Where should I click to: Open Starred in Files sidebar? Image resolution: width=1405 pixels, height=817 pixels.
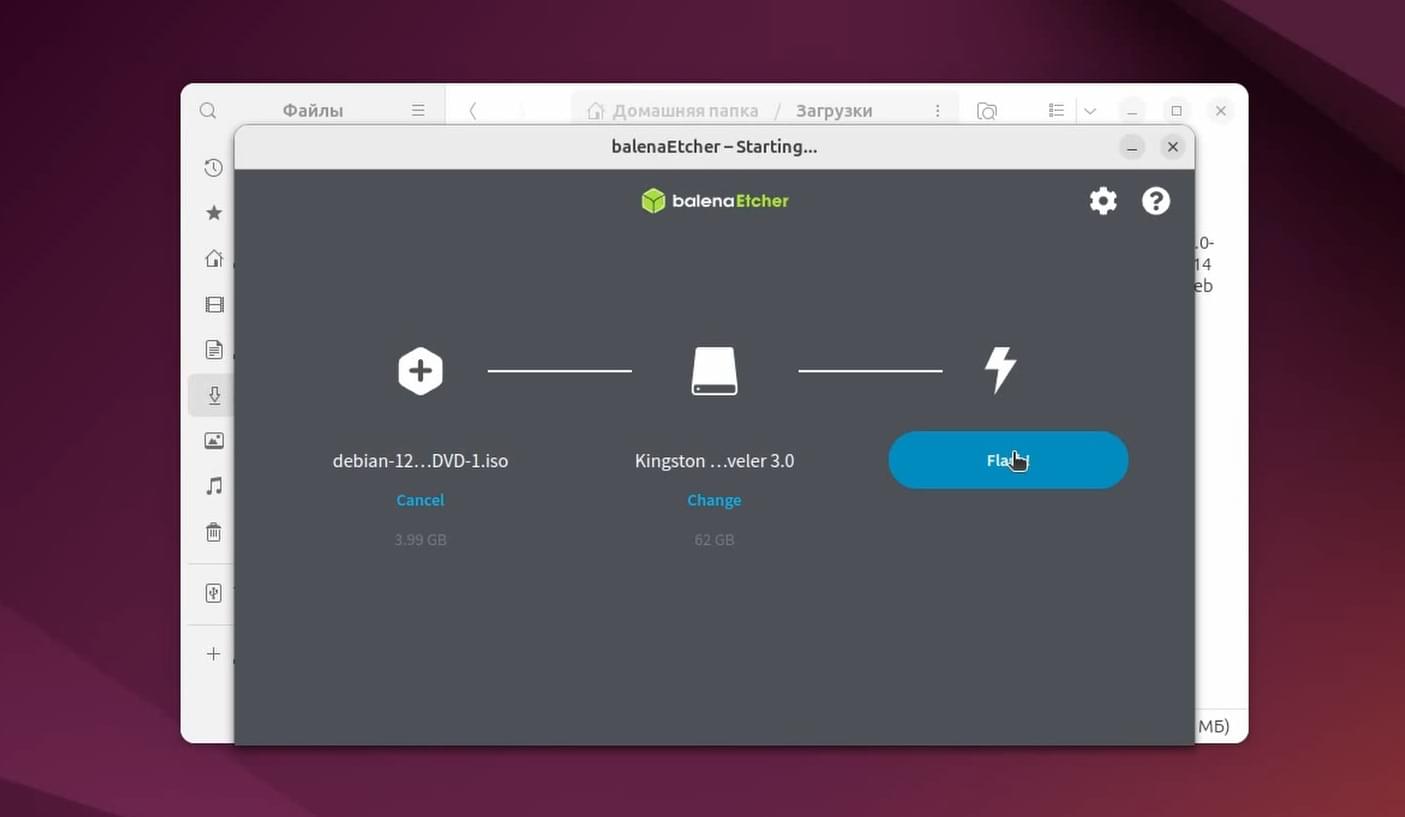pyautogui.click(x=213, y=213)
